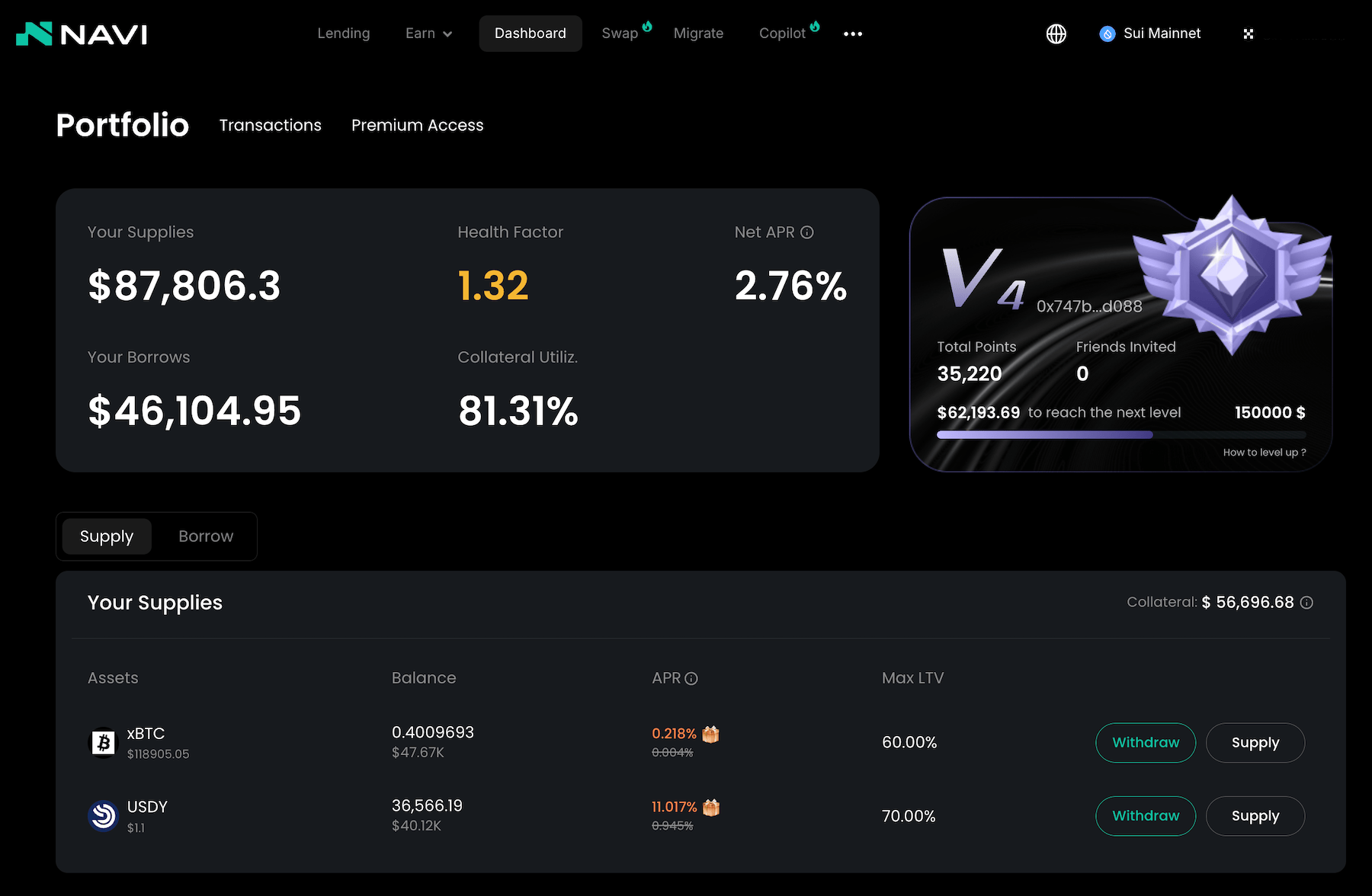Go to Swap
The width and height of the screenshot is (1372, 896).
click(x=620, y=34)
